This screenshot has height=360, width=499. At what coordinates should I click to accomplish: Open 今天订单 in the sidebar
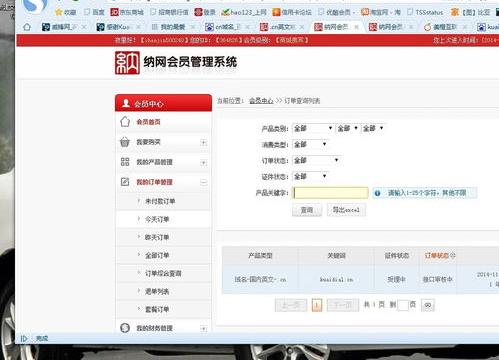157,219
